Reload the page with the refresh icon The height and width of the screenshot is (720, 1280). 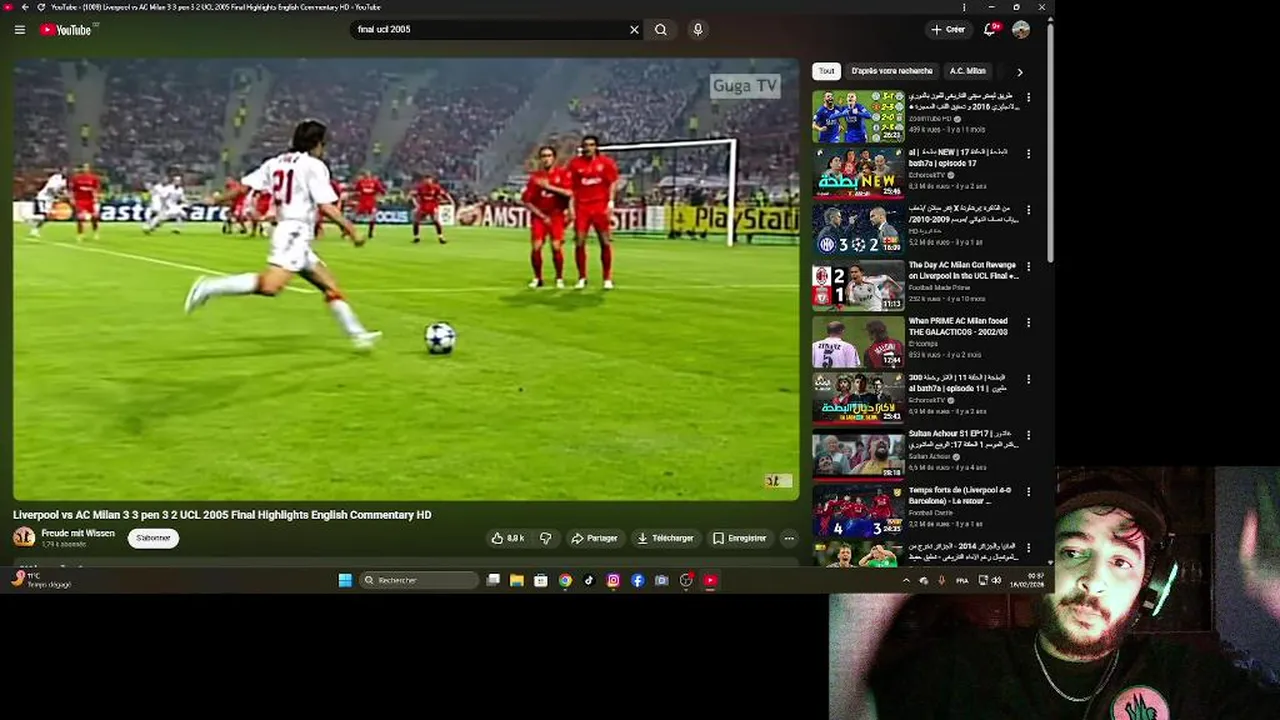tap(41, 7)
